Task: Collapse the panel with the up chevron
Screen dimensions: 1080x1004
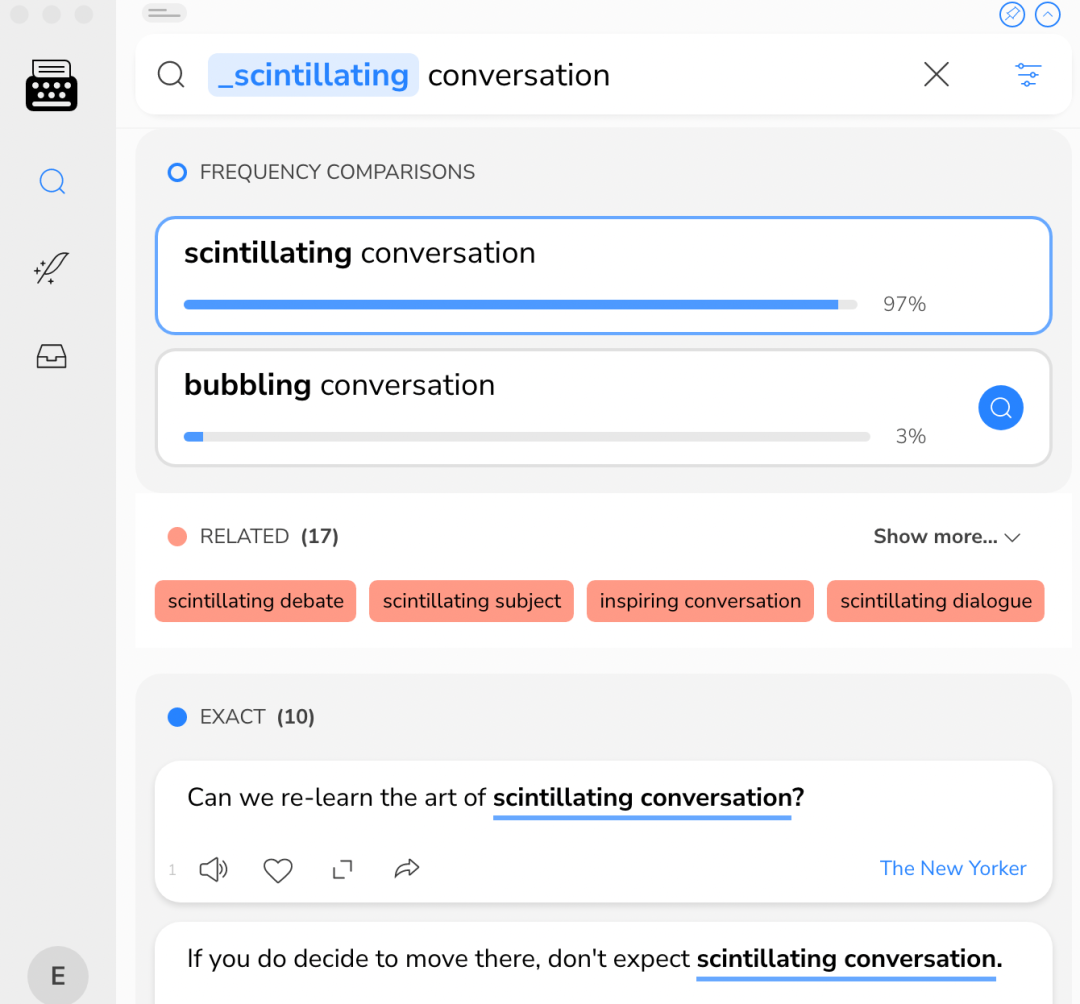Action: point(1047,15)
